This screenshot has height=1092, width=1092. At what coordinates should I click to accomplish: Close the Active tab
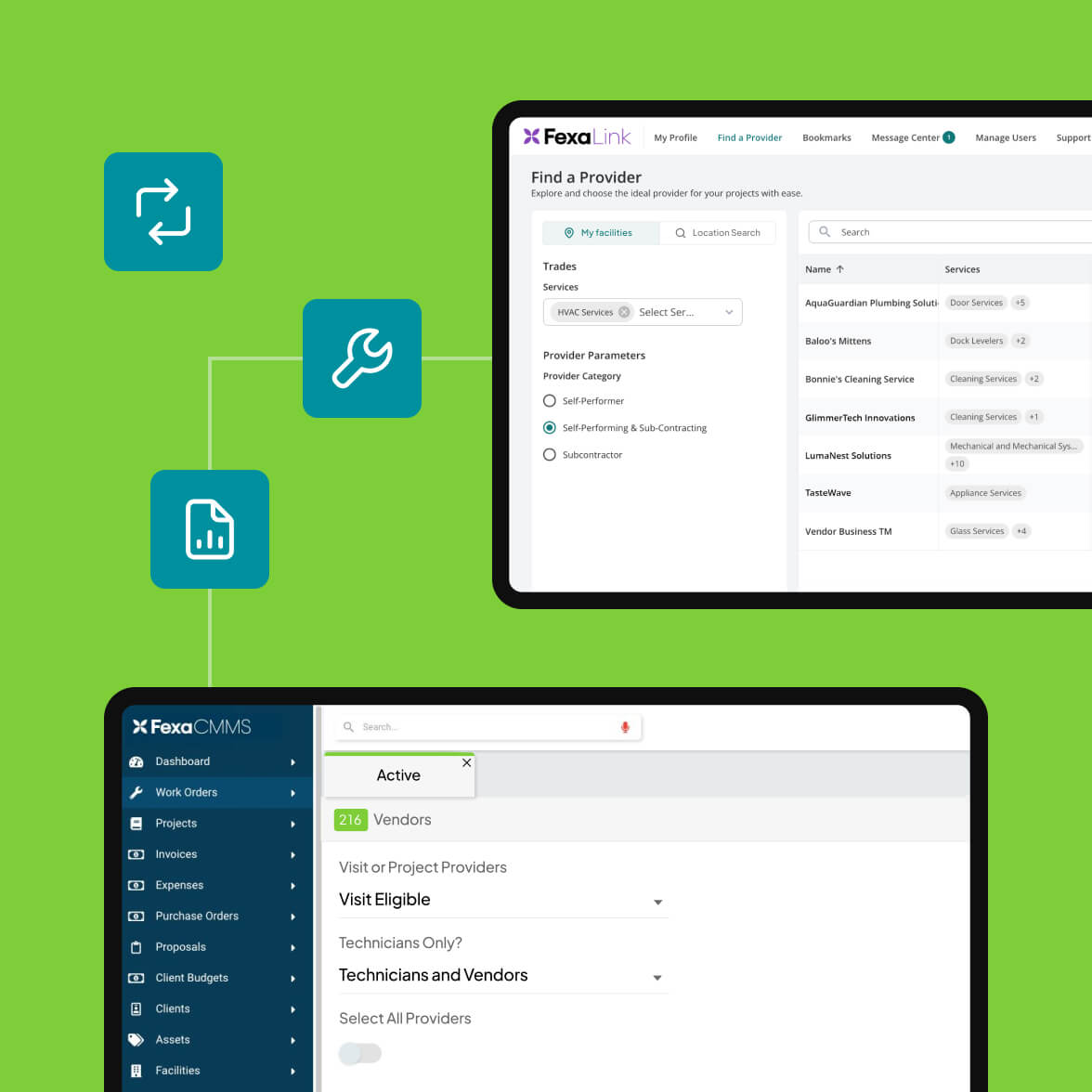466,762
